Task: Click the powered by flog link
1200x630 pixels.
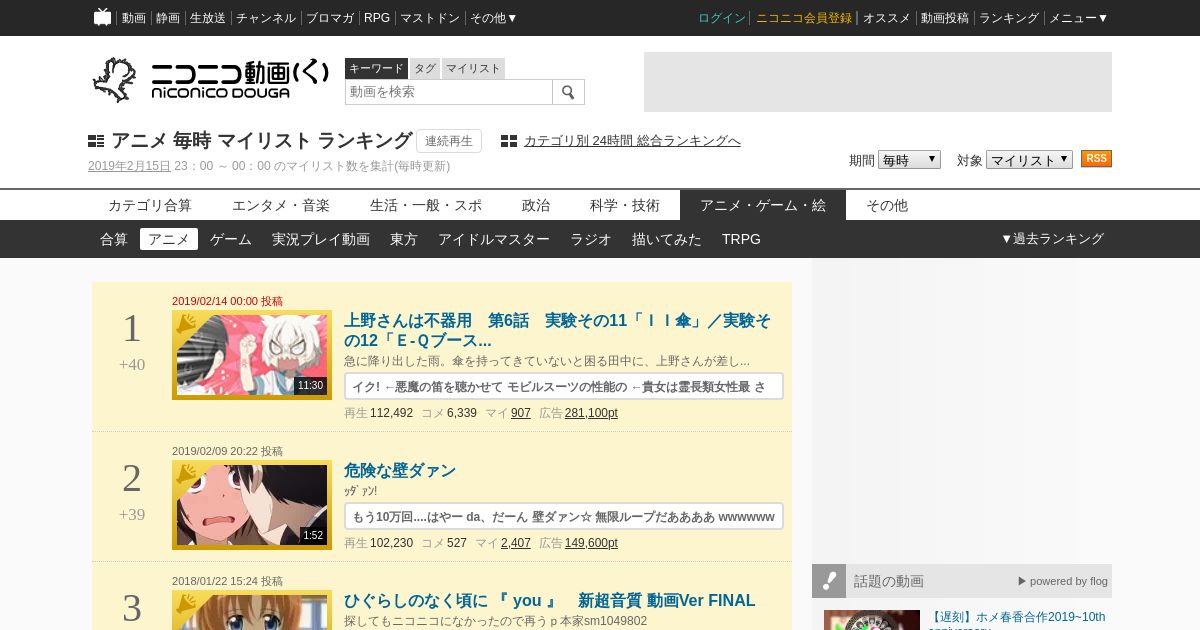Action: tap(1063, 581)
